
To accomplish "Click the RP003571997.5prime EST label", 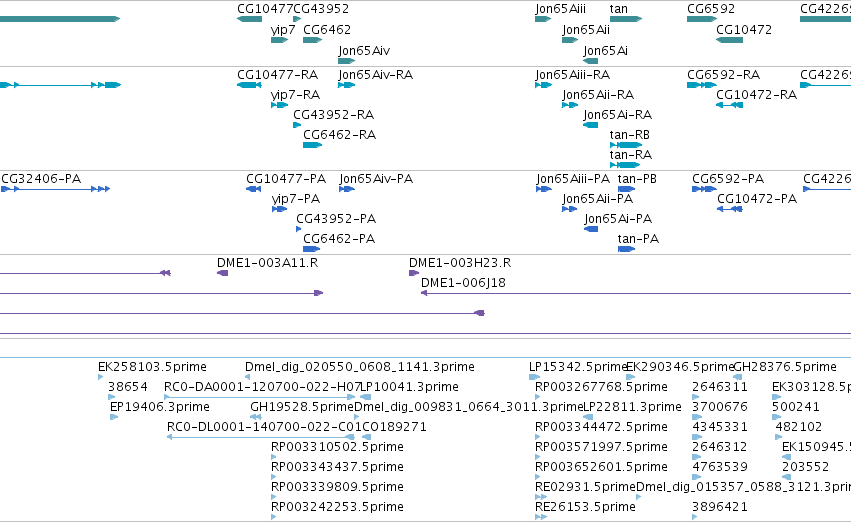I will pos(601,447).
